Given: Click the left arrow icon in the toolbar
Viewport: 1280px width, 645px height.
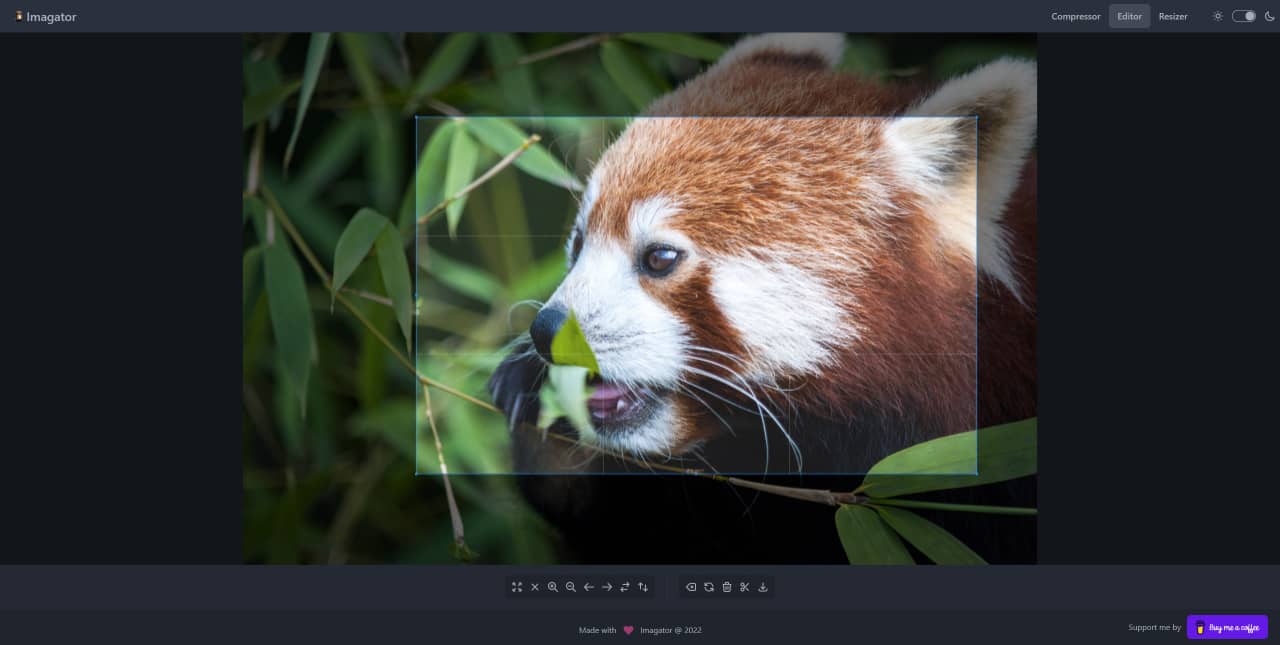Looking at the screenshot, I should point(589,587).
